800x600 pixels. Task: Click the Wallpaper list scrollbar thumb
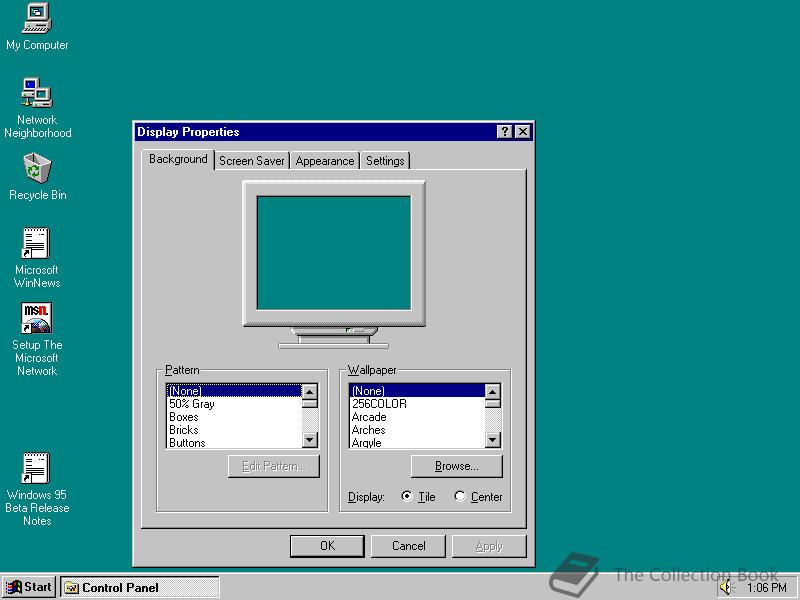pos(492,404)
